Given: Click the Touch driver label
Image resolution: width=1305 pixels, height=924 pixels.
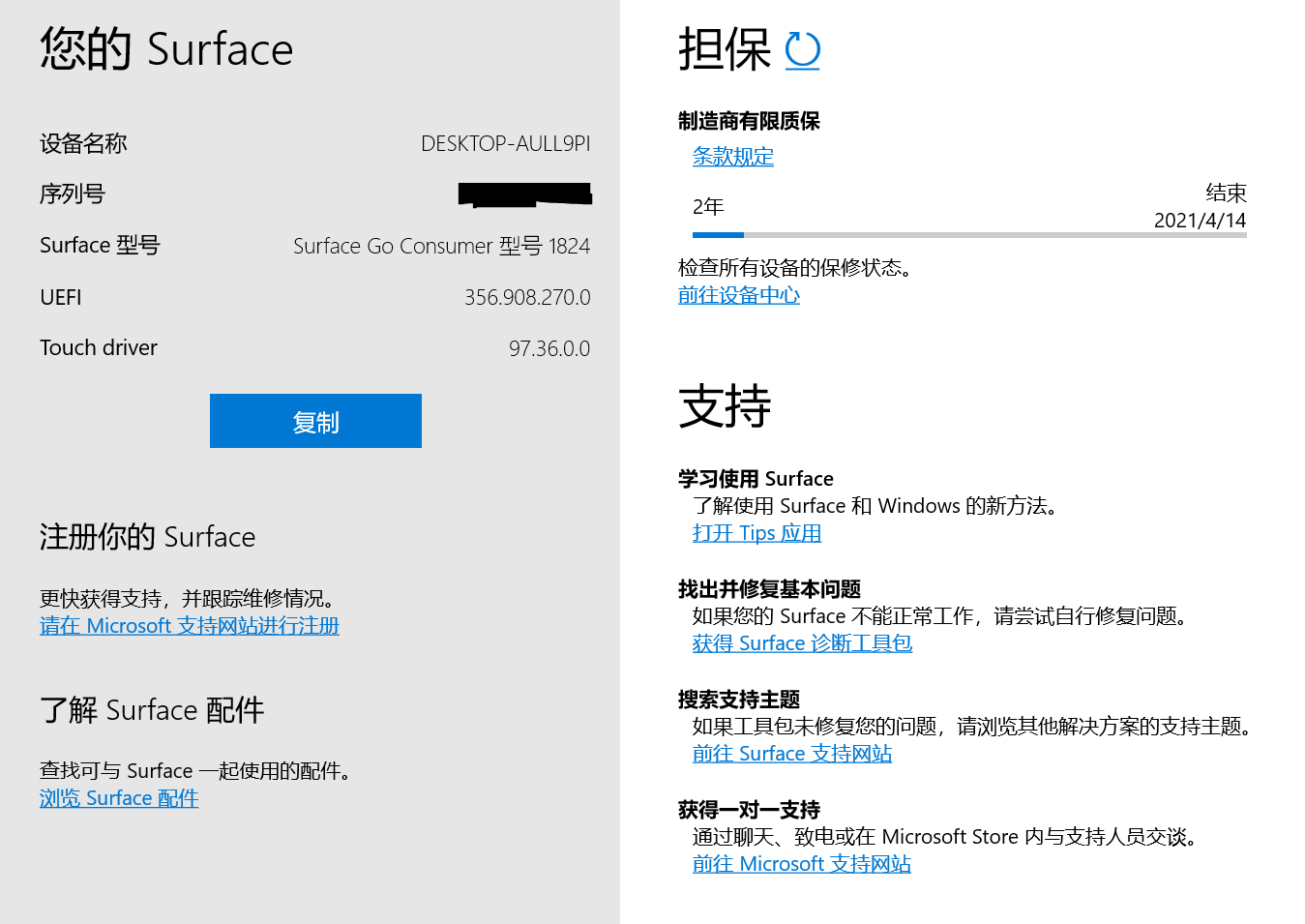Looking at the screenshot, I should pyautogui.click(x=99, y=347).
